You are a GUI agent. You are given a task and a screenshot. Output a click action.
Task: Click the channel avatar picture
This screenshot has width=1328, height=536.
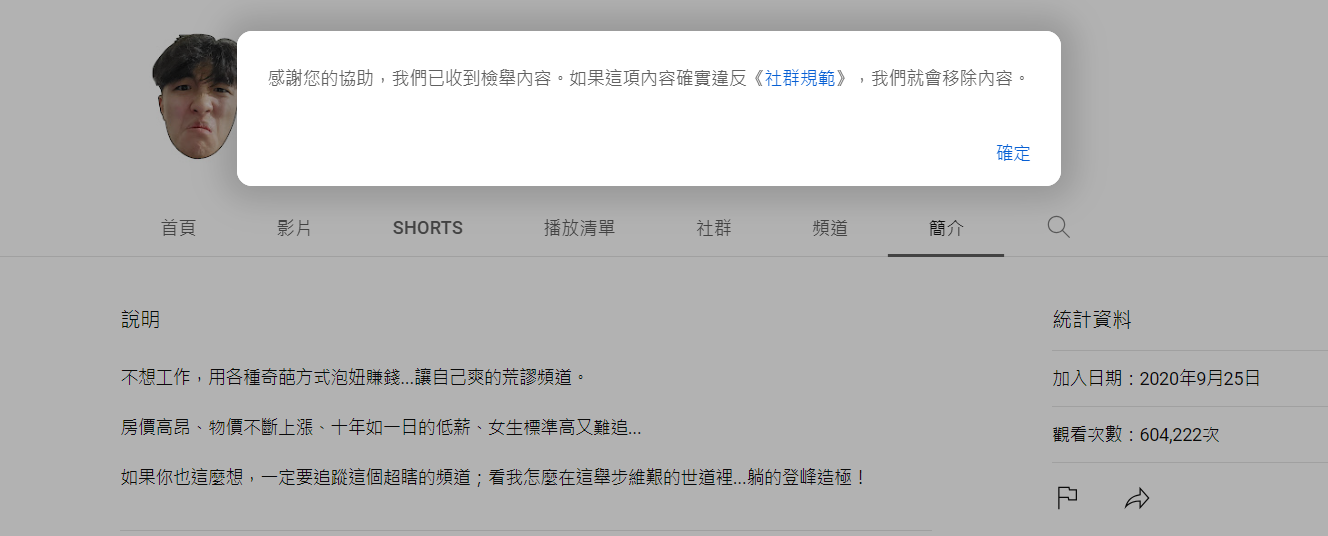(195, 96)
